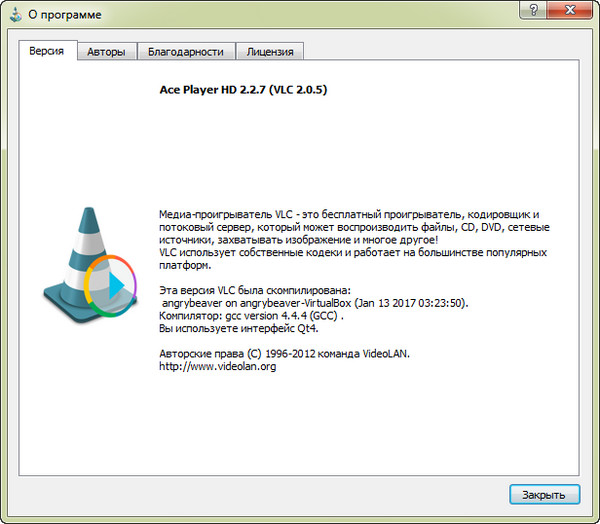The image size is (600, 524).
Task: Show the Лицензия tab
Action: (270, 51)
